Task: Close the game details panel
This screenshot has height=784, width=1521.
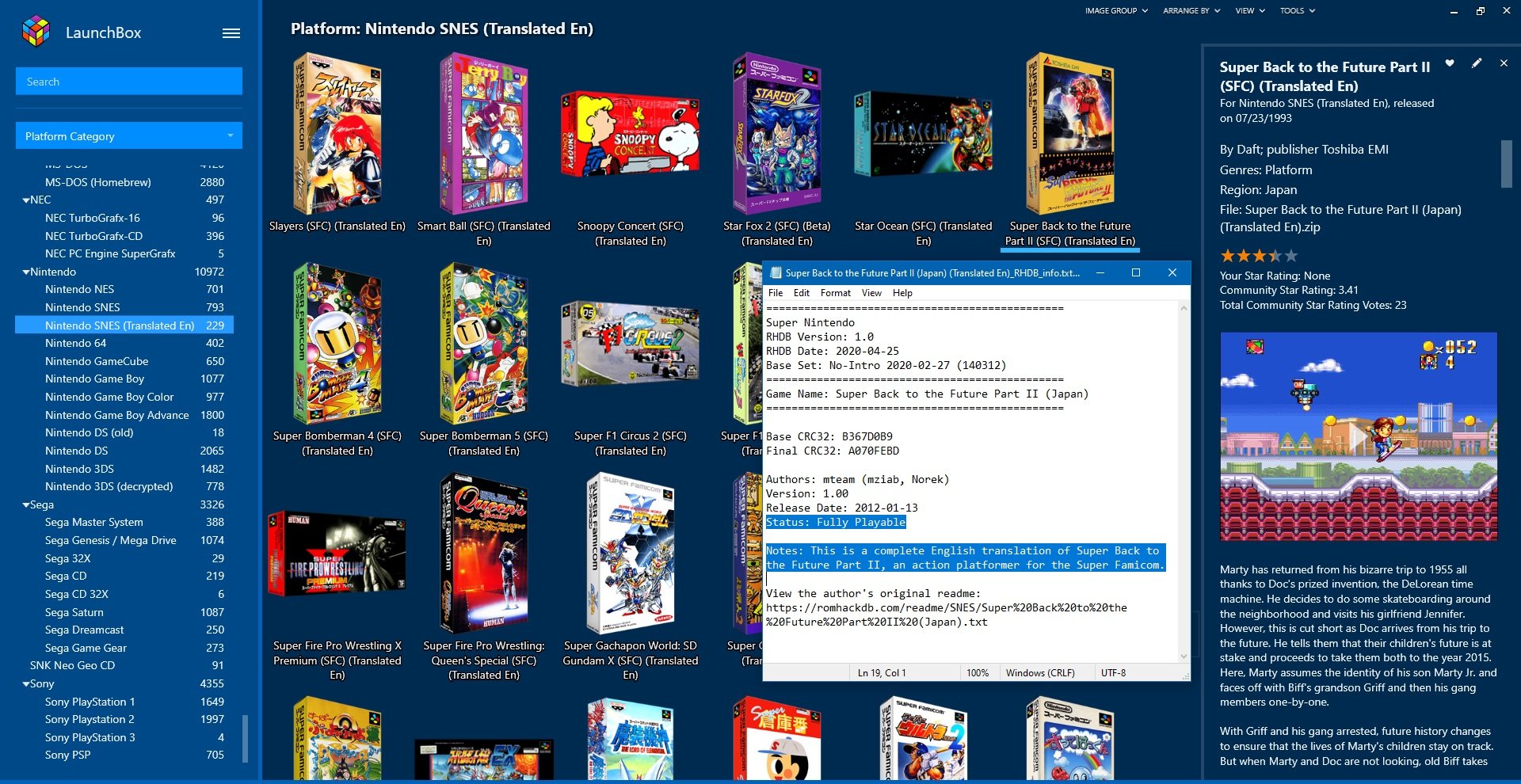Action: [x=1504, y=63]
